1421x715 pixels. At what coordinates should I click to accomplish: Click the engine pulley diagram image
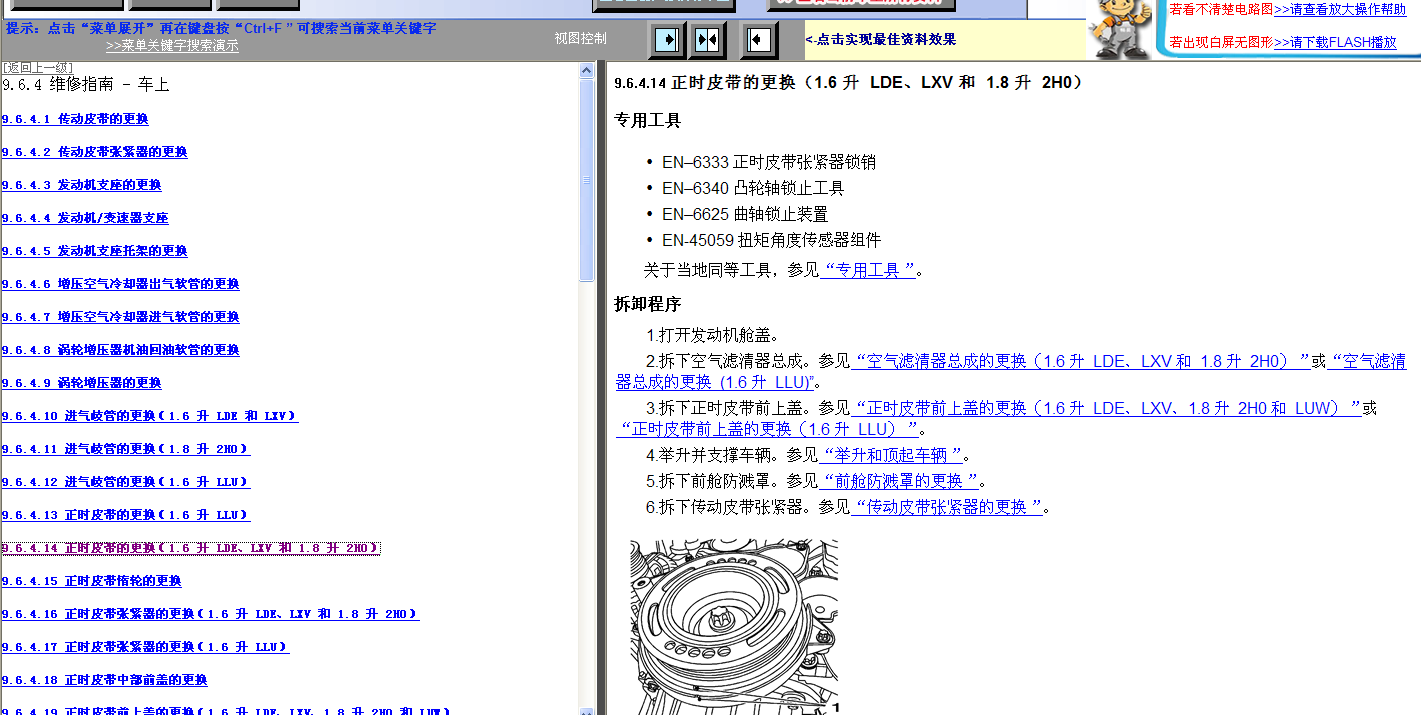pos(734,627)
